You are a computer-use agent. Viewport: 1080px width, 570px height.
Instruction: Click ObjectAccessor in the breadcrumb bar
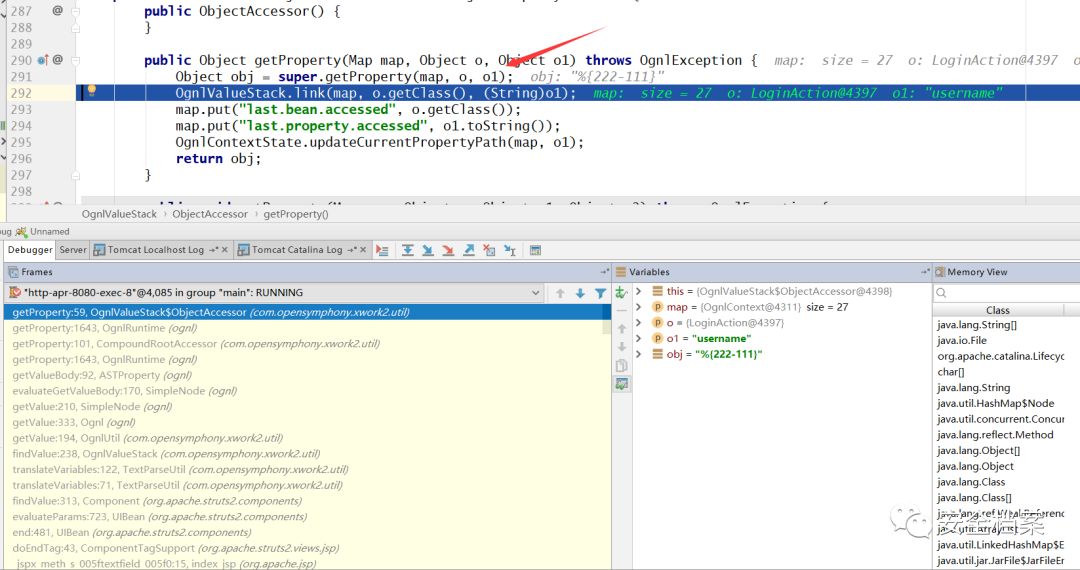pos(209,214)
